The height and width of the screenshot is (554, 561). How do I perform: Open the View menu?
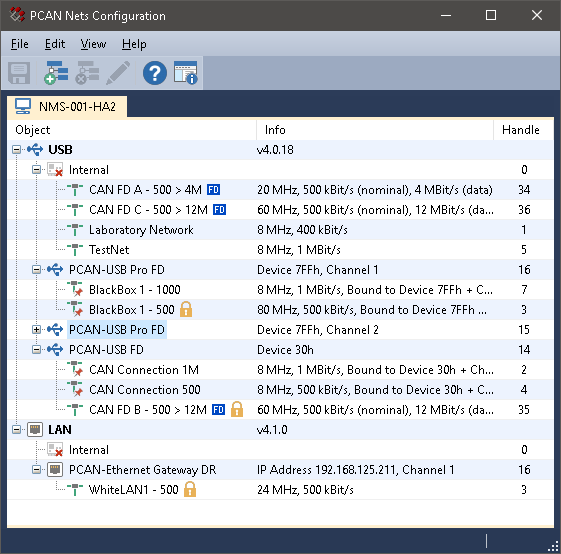(x=93, y=44)
